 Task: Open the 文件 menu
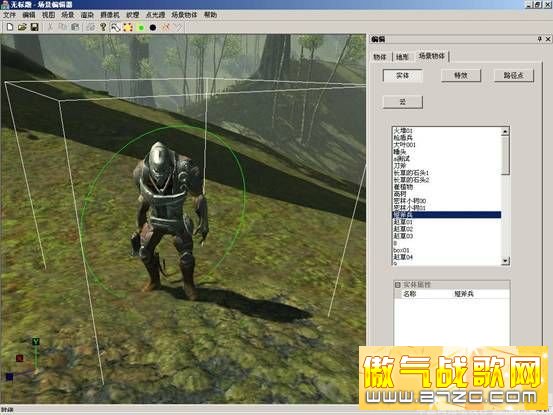pyautogui.click(x=10, y=15)
